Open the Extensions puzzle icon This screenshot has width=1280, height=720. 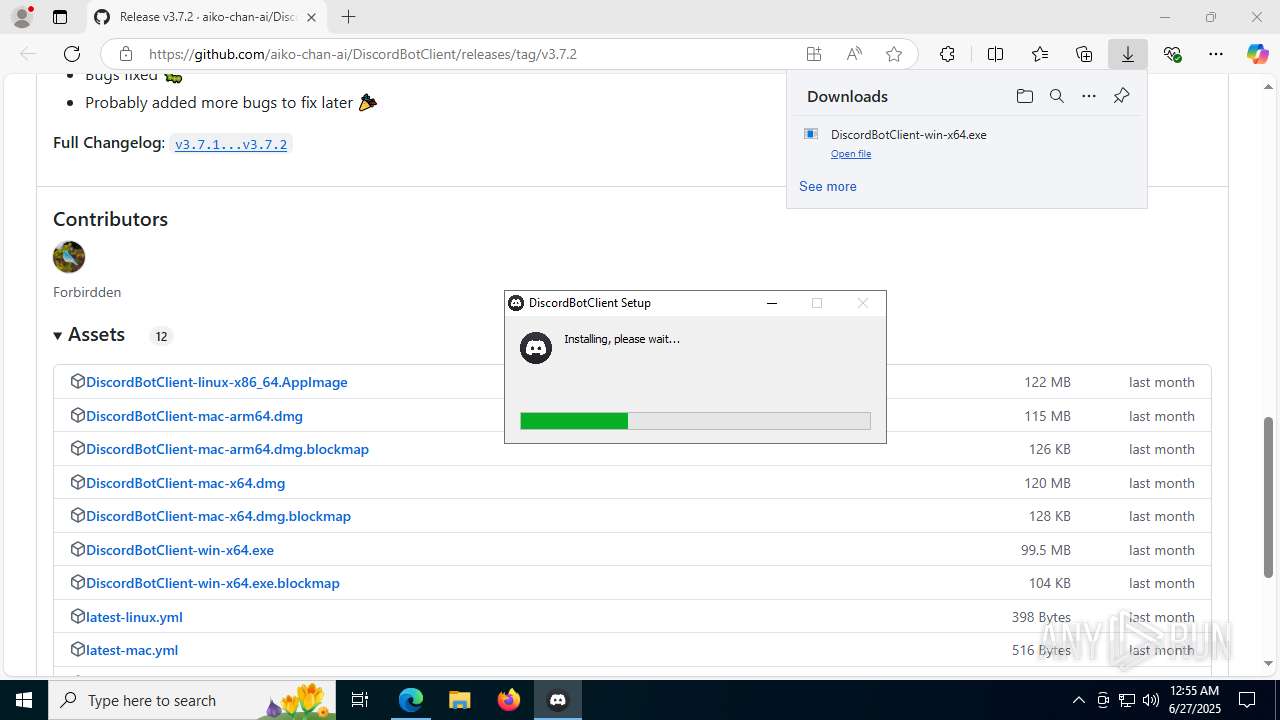pyautogui.click(x=947, y=54)
